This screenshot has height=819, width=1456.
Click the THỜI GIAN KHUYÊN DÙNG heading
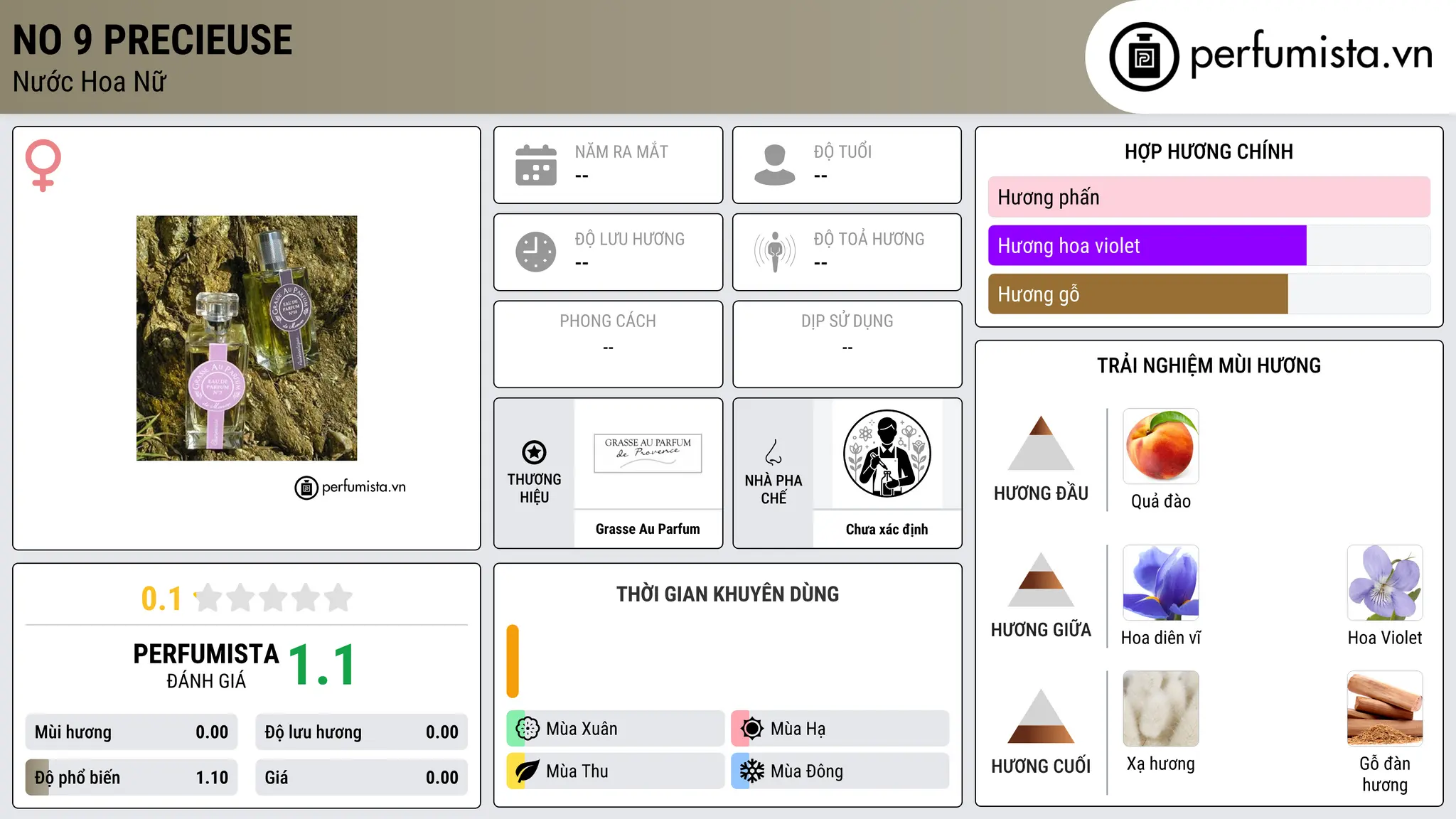point(727,594)
